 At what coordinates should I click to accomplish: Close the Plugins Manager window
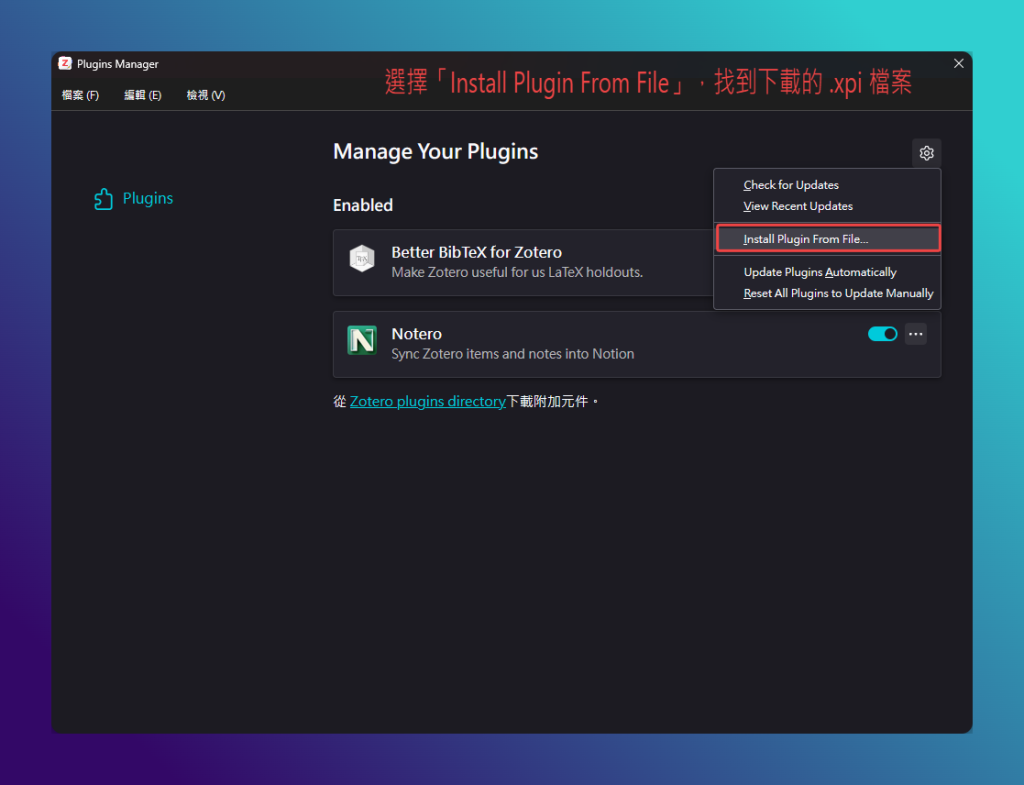tap(958, 63)
